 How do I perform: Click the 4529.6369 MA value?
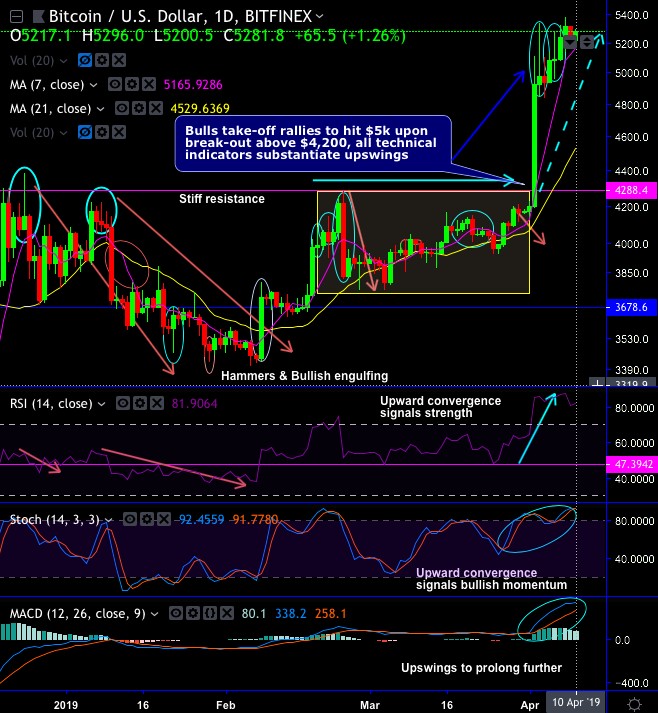[x=200, y=109]
